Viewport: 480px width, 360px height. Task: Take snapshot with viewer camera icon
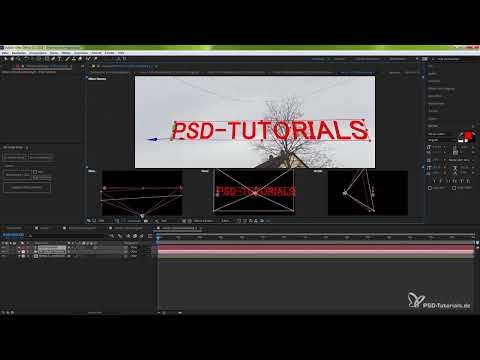pos(146,221)
